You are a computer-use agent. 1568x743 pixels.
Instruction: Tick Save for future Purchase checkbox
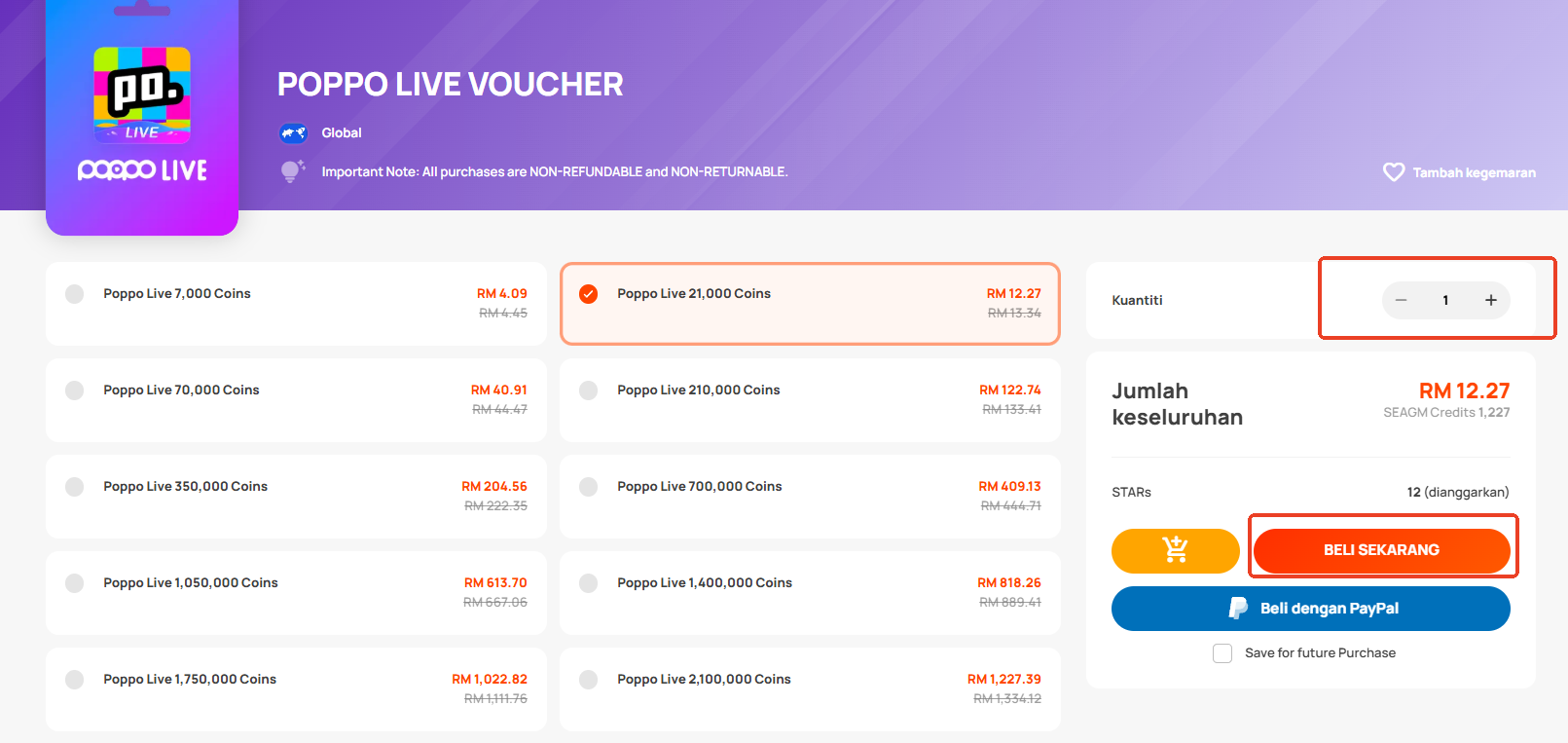tap(1222, 653)
